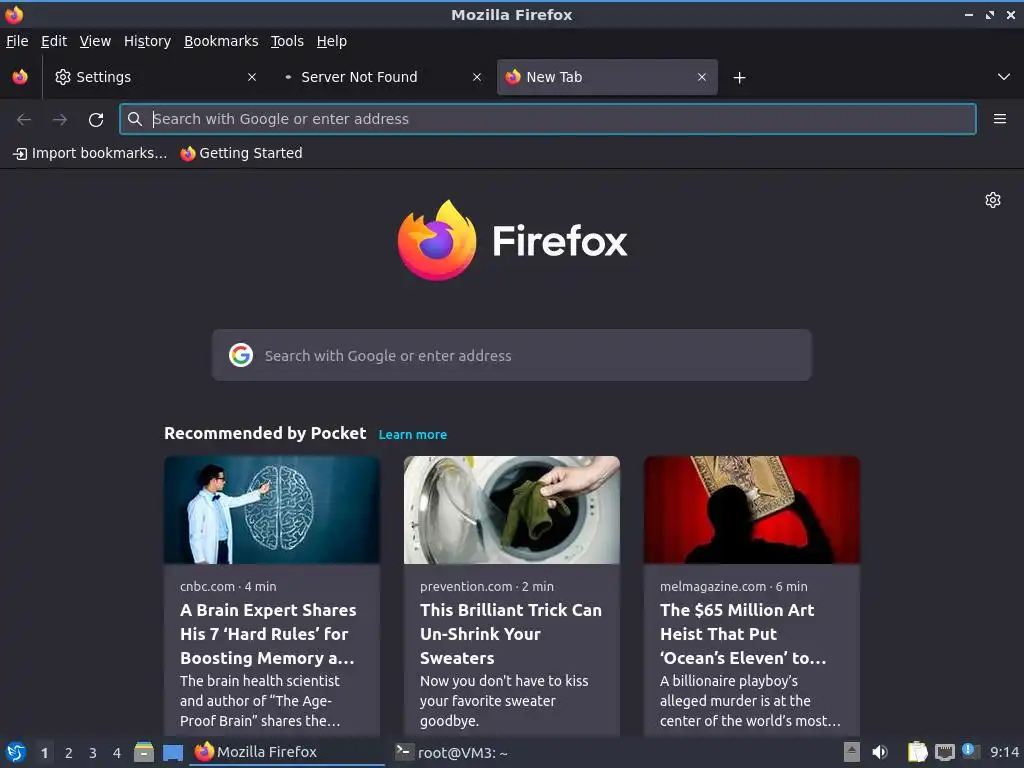The width and height of the screenshot is (1024, 768).
Task: Close the Server Not Found tab
Action: [x=477, y=77]
